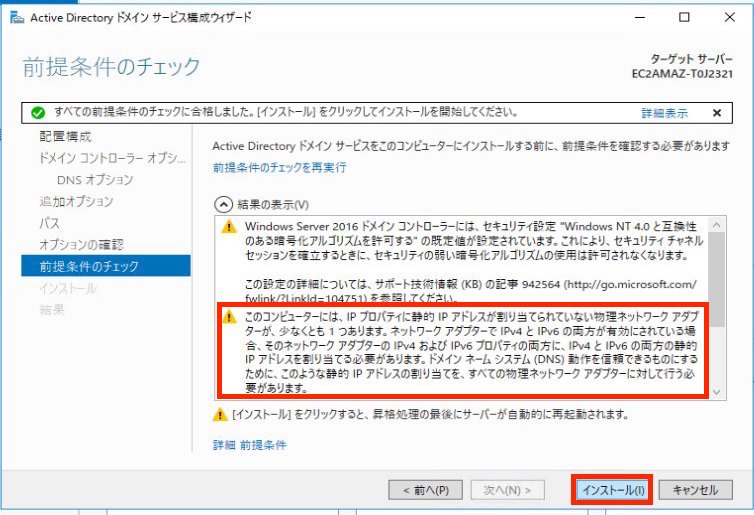Click the キャンセル button
754x515 pixels.
(695, 490)
